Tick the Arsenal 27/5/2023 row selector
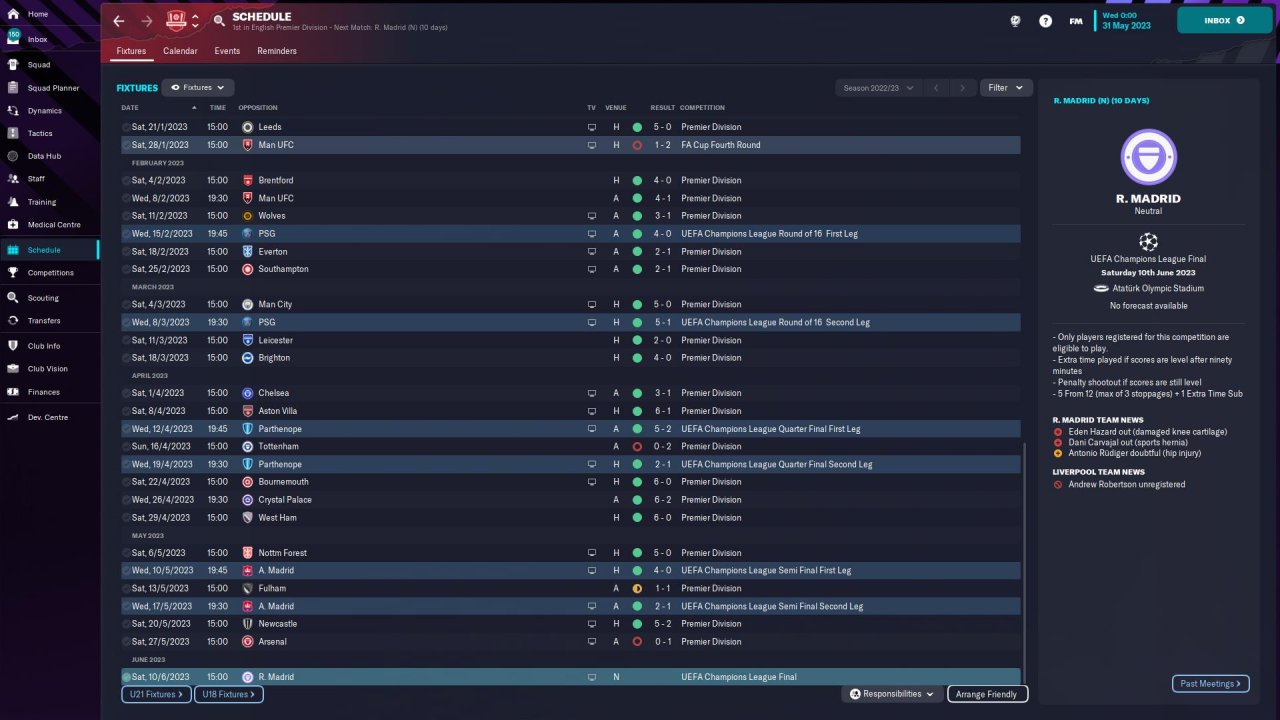 pos(127,642)
